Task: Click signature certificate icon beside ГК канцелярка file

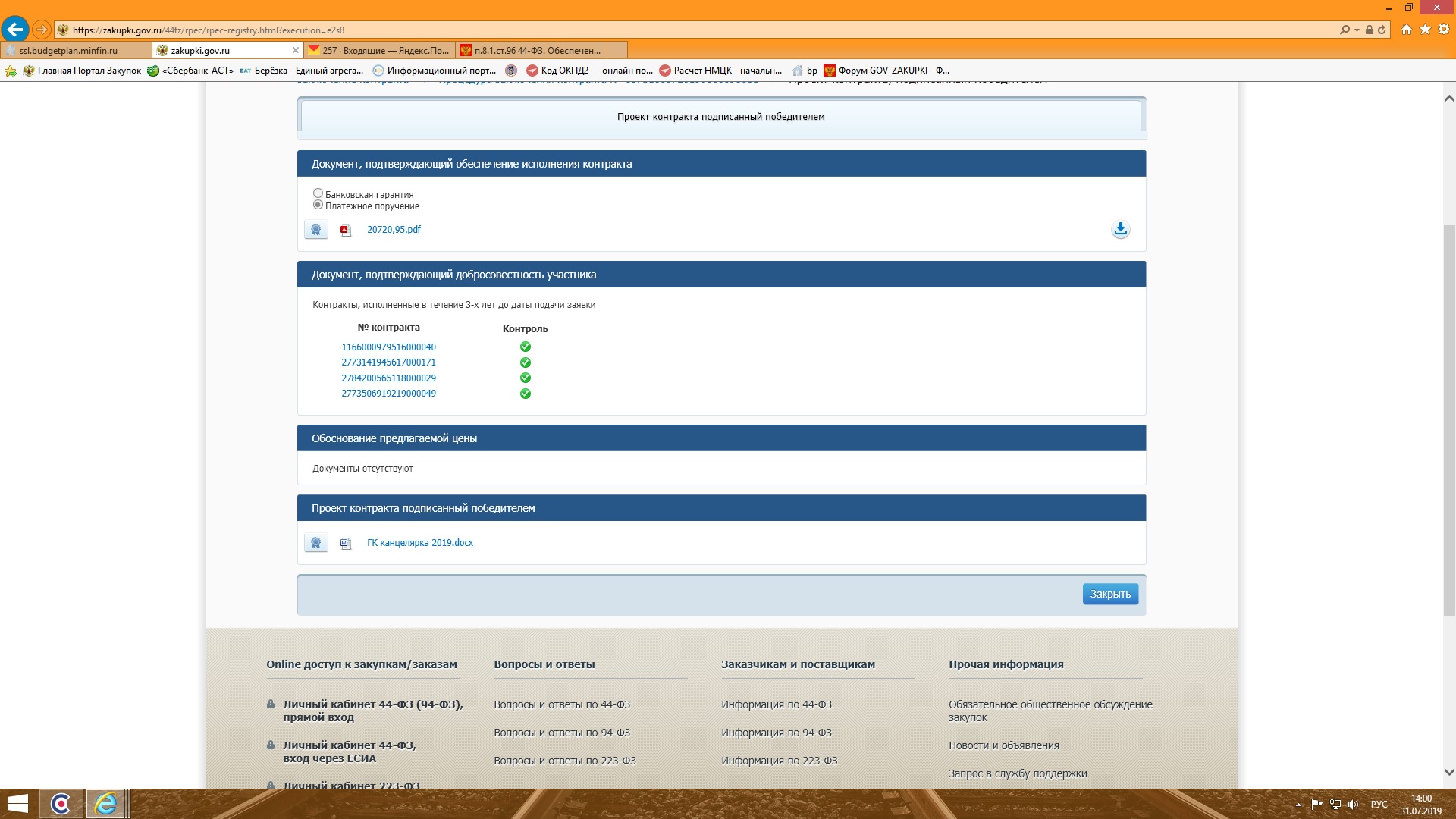Action: pyautogui.click(x=316, y=543)
